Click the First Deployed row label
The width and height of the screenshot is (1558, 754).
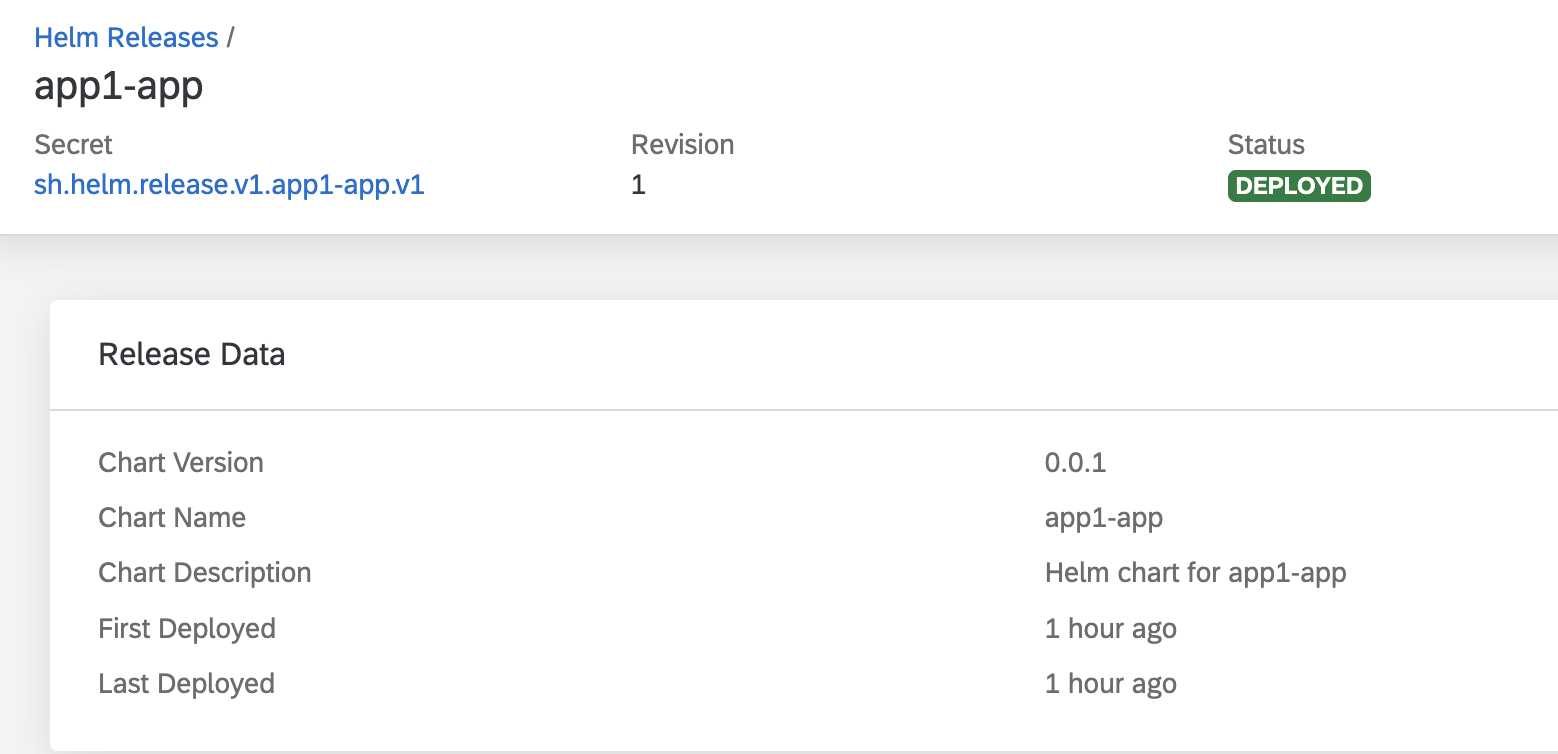tap(186, 628)
